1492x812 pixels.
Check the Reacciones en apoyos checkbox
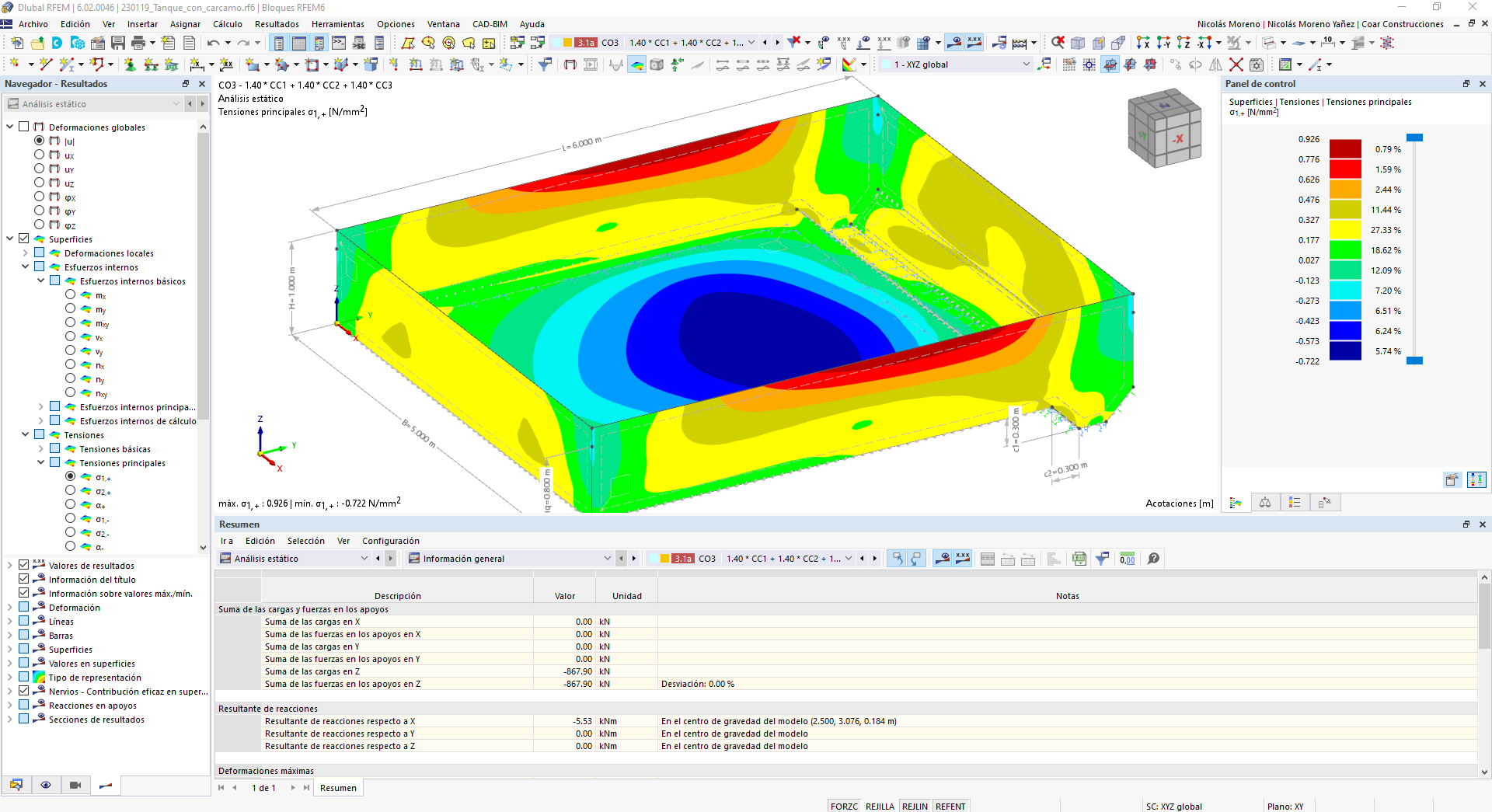tap(24, 705)
